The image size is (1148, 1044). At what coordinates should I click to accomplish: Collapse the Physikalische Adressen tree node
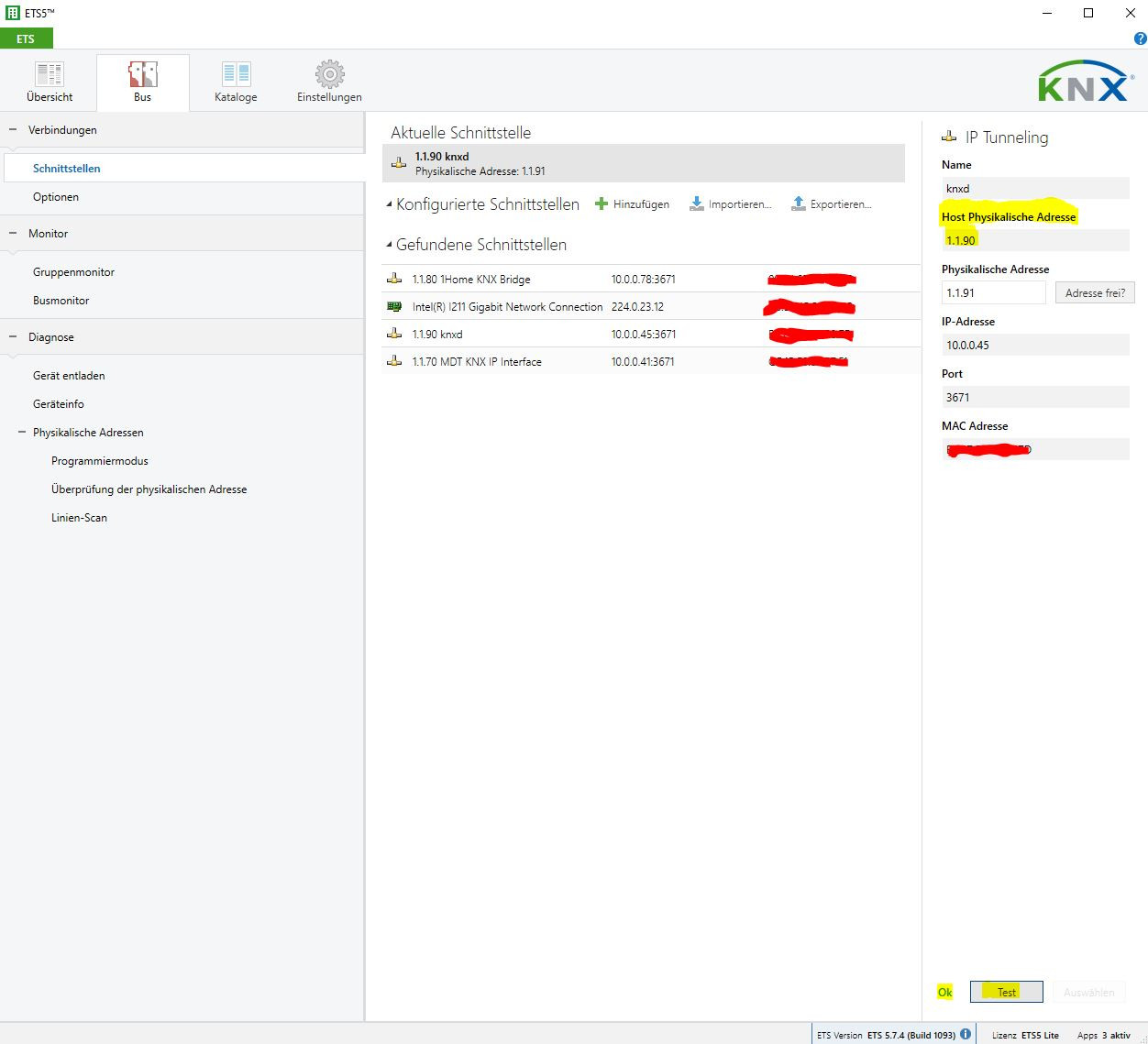coord(22,433)
